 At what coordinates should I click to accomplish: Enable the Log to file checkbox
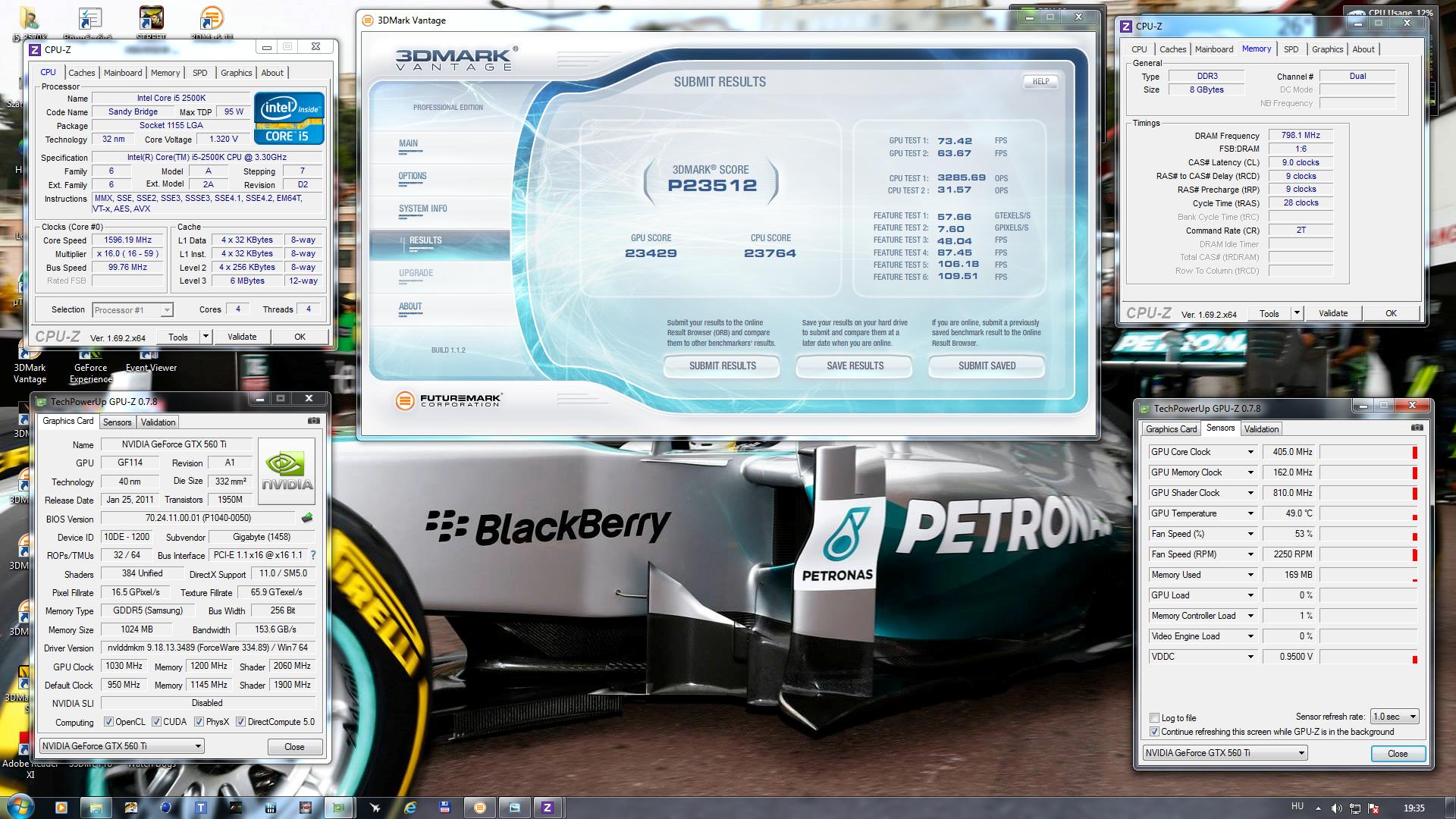click(x=1154, y=718)
